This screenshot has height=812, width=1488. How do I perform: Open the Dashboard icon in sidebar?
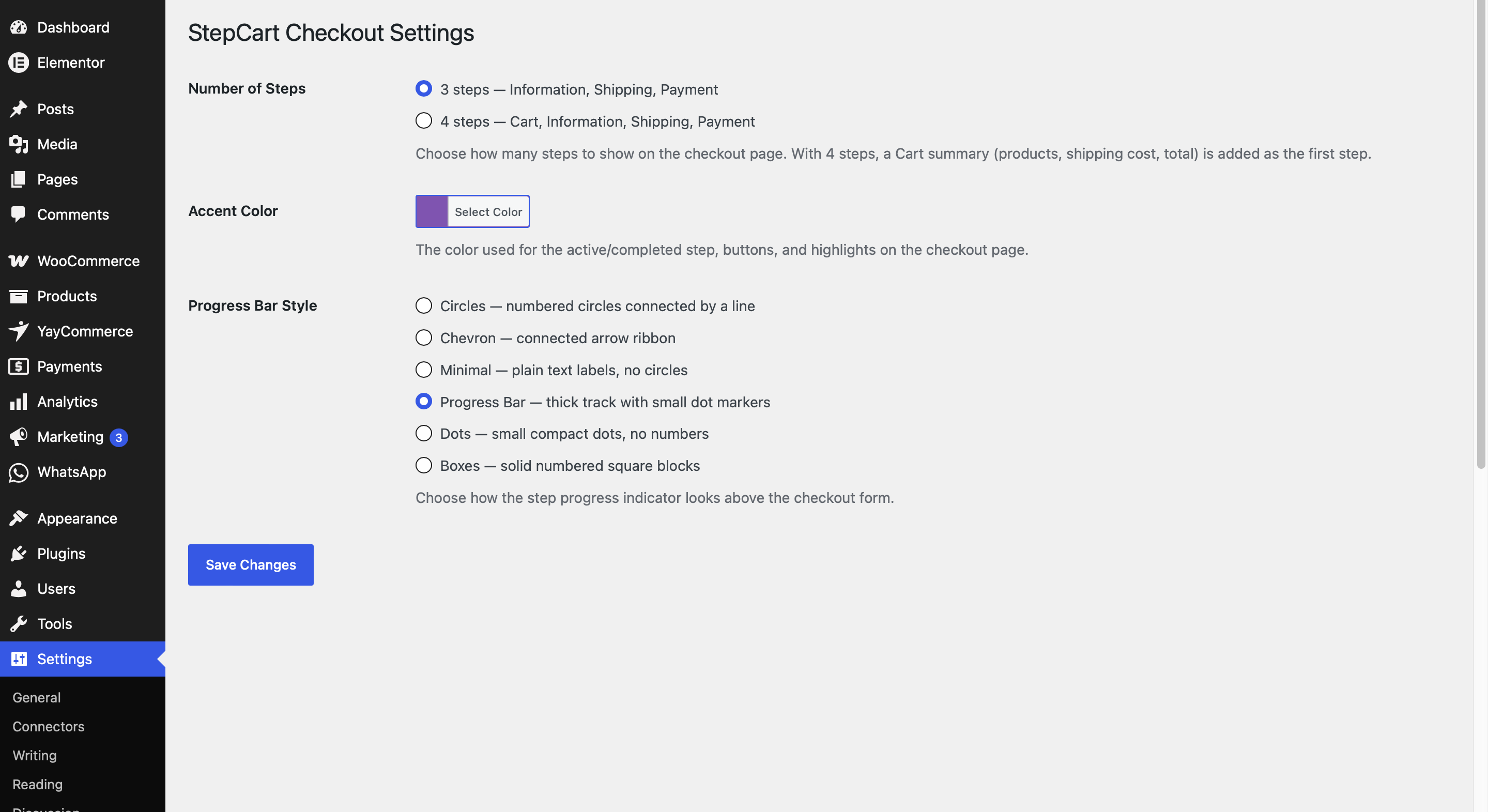(19, 27)
